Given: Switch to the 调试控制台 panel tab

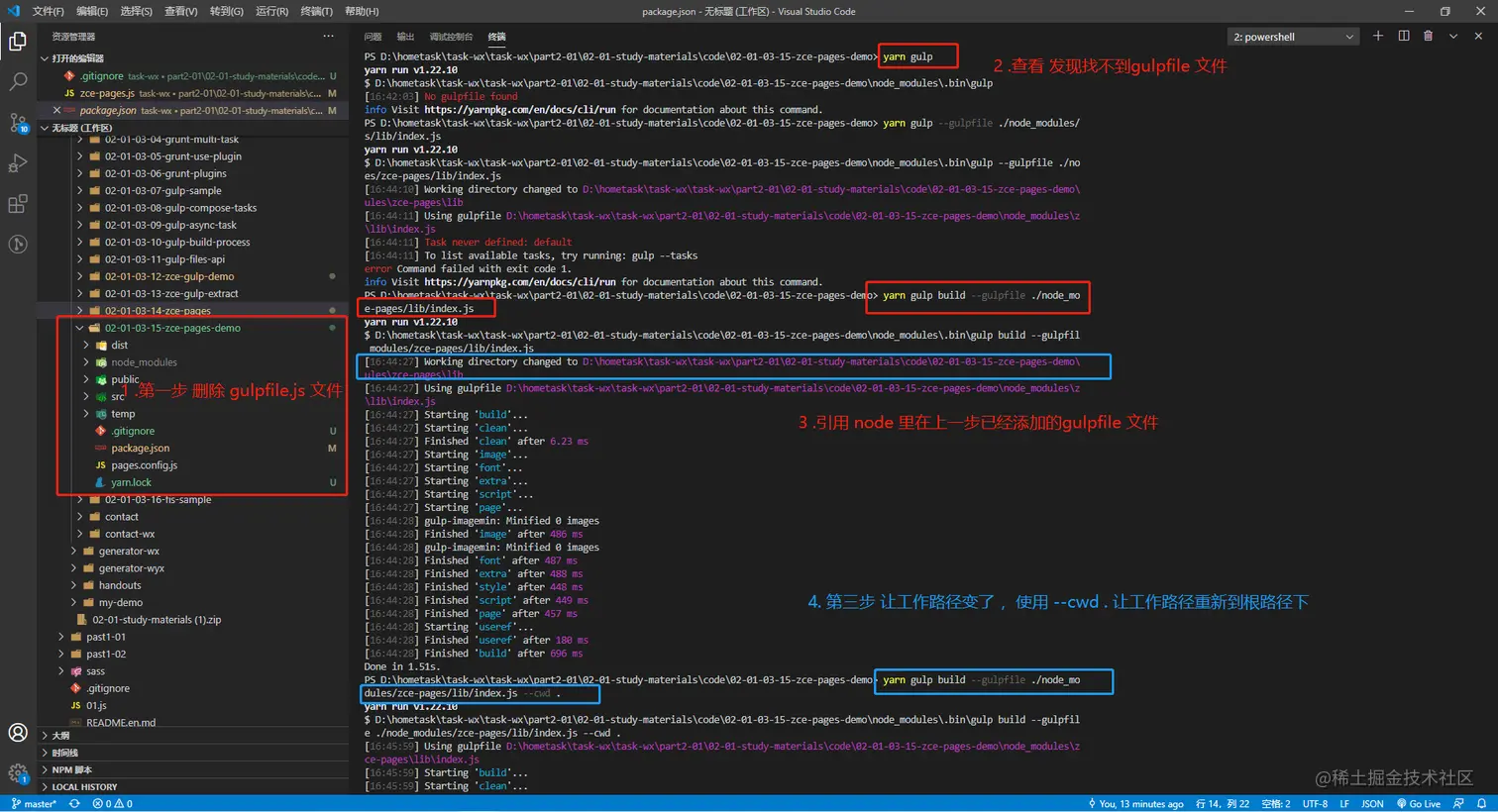Looking at the screenshot, I should click(451, 37).
